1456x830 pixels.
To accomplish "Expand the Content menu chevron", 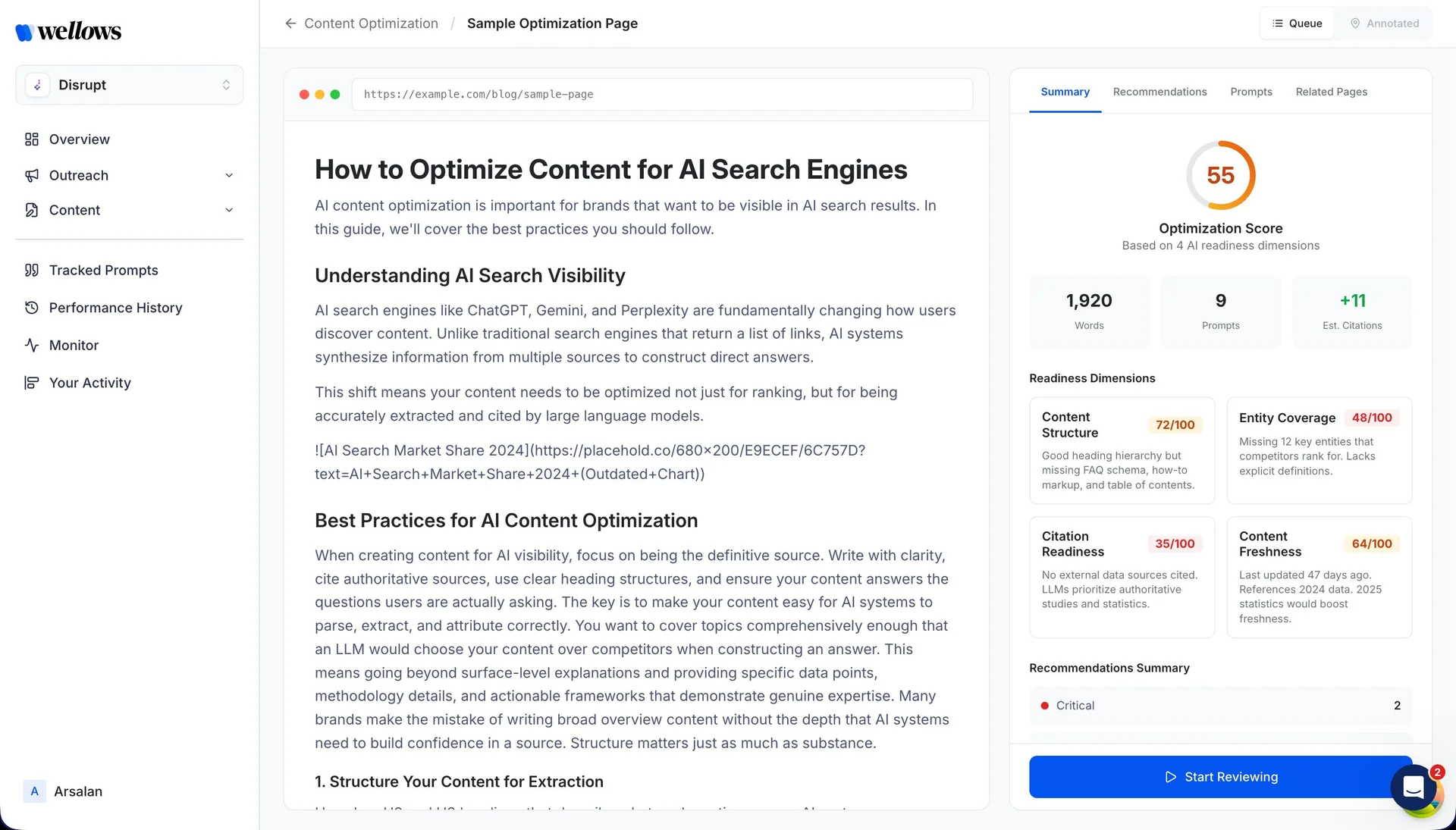I will click(x=229, y=211).
